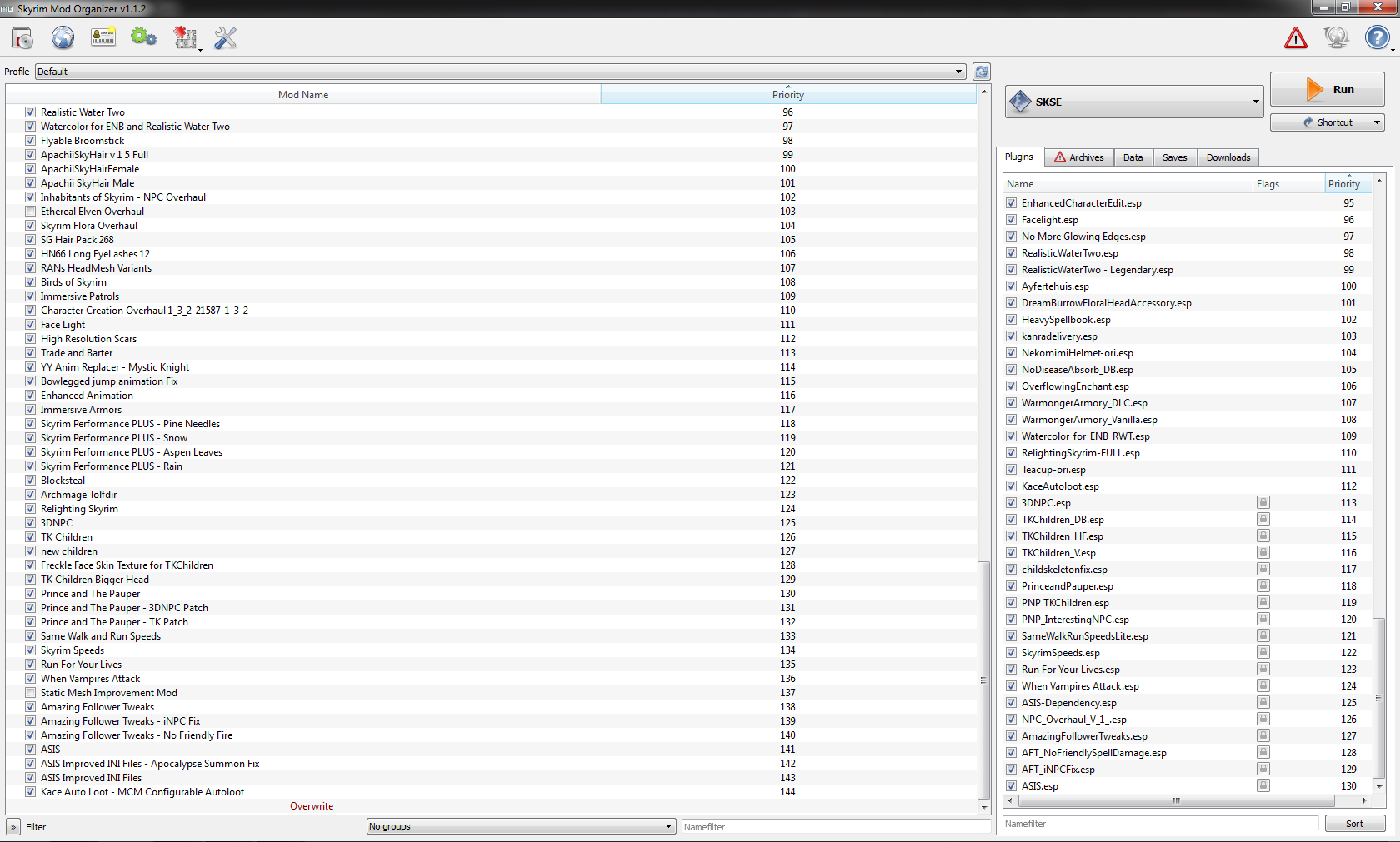Click the plugin list Namefilter field

tap(1161, 824)
